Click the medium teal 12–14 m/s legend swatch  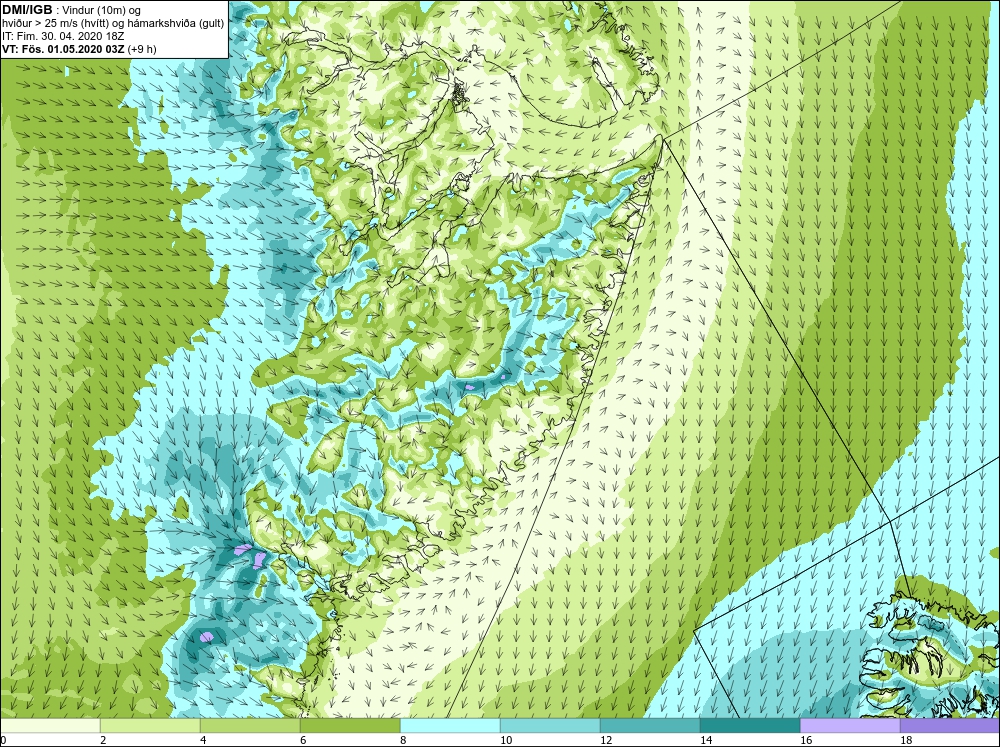pyautogui.click(x=650, y=726)
